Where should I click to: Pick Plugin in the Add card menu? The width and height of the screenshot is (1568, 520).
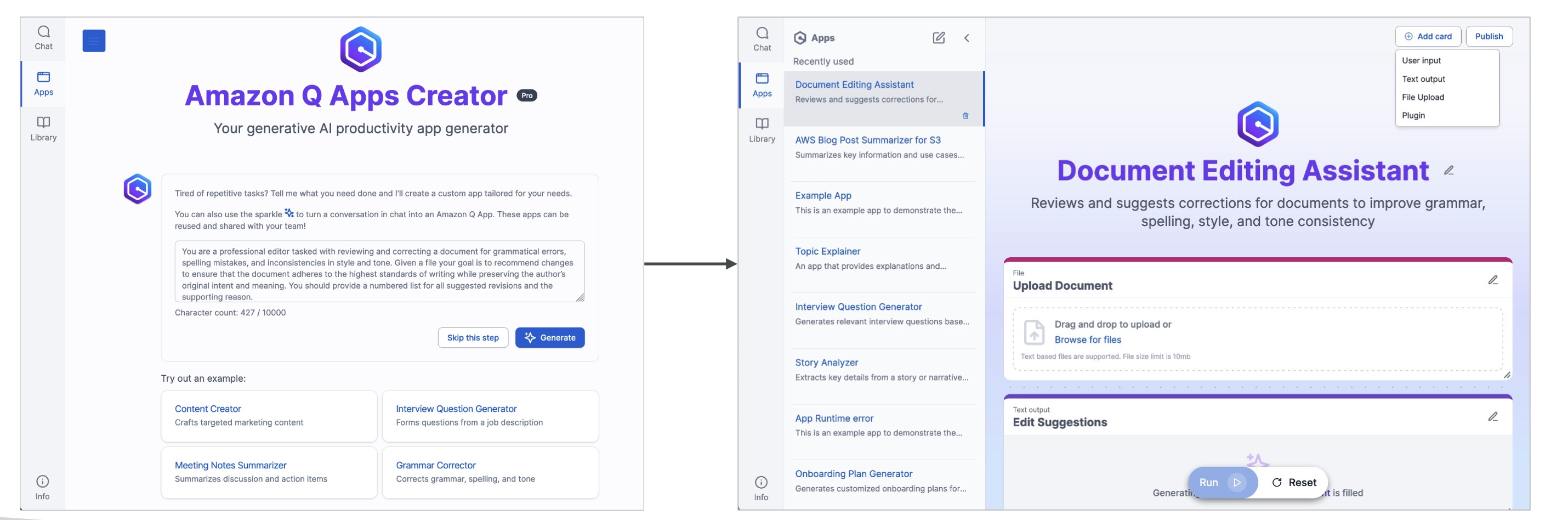click(1413, 115)
